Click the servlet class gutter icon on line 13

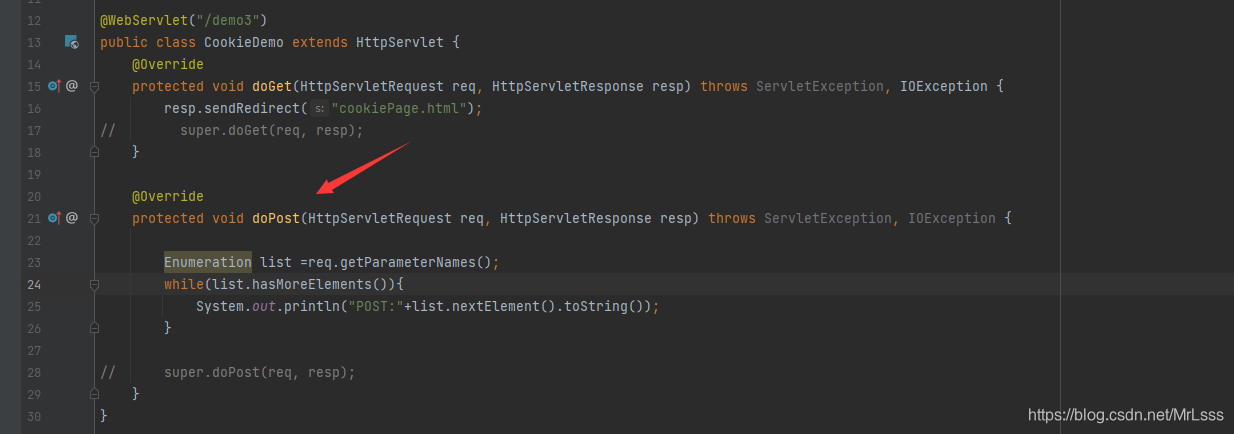click(71, 42)
